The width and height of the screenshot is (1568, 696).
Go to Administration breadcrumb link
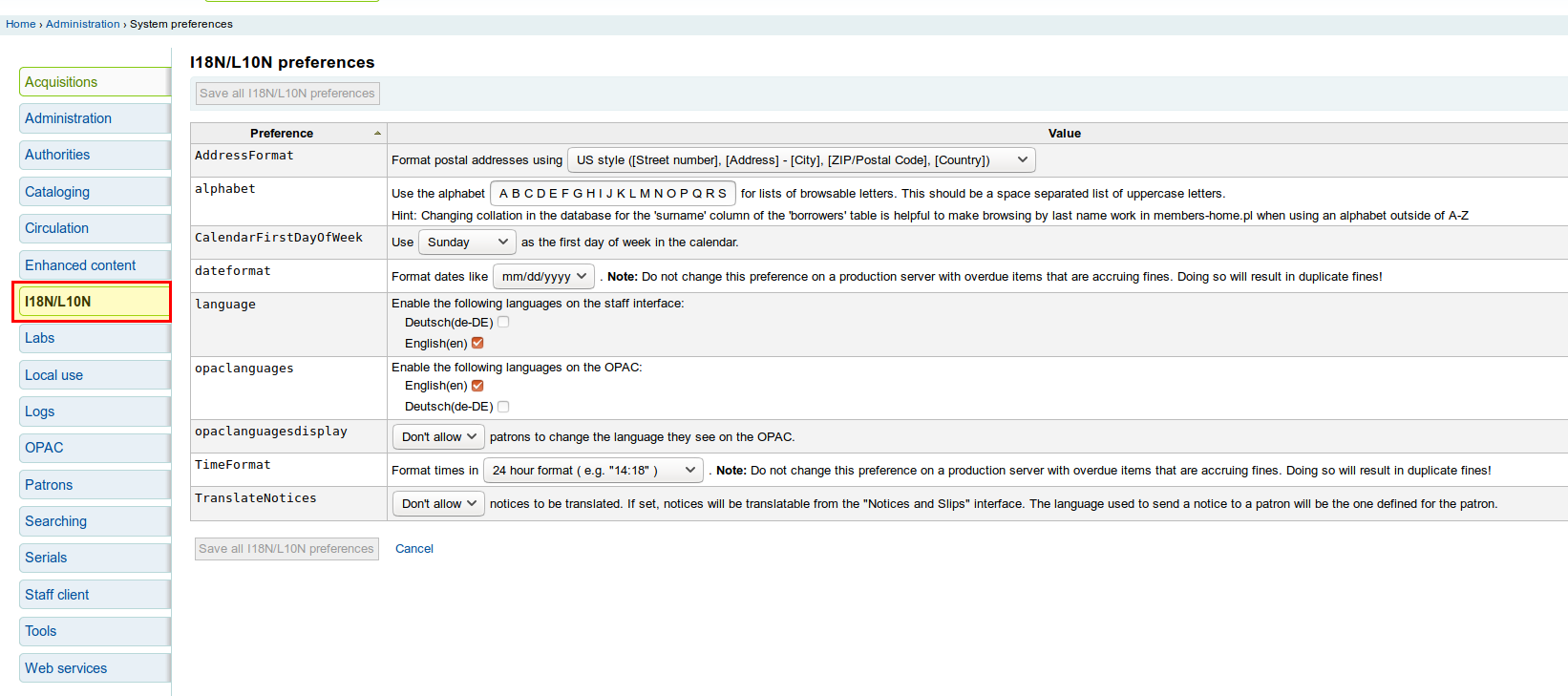tap(83, 24)
